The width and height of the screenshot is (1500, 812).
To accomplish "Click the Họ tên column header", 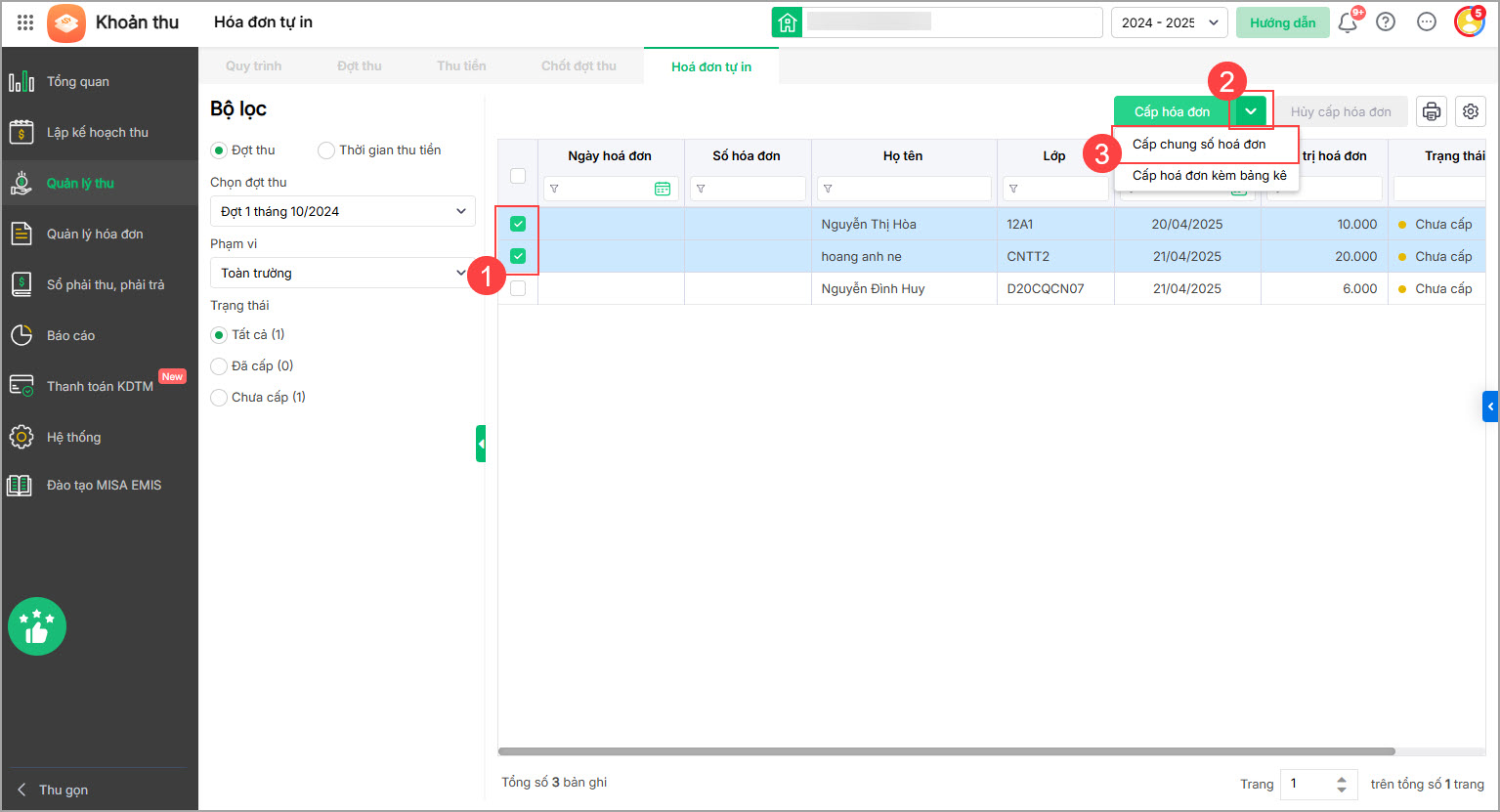I will (x=903, y=155).
